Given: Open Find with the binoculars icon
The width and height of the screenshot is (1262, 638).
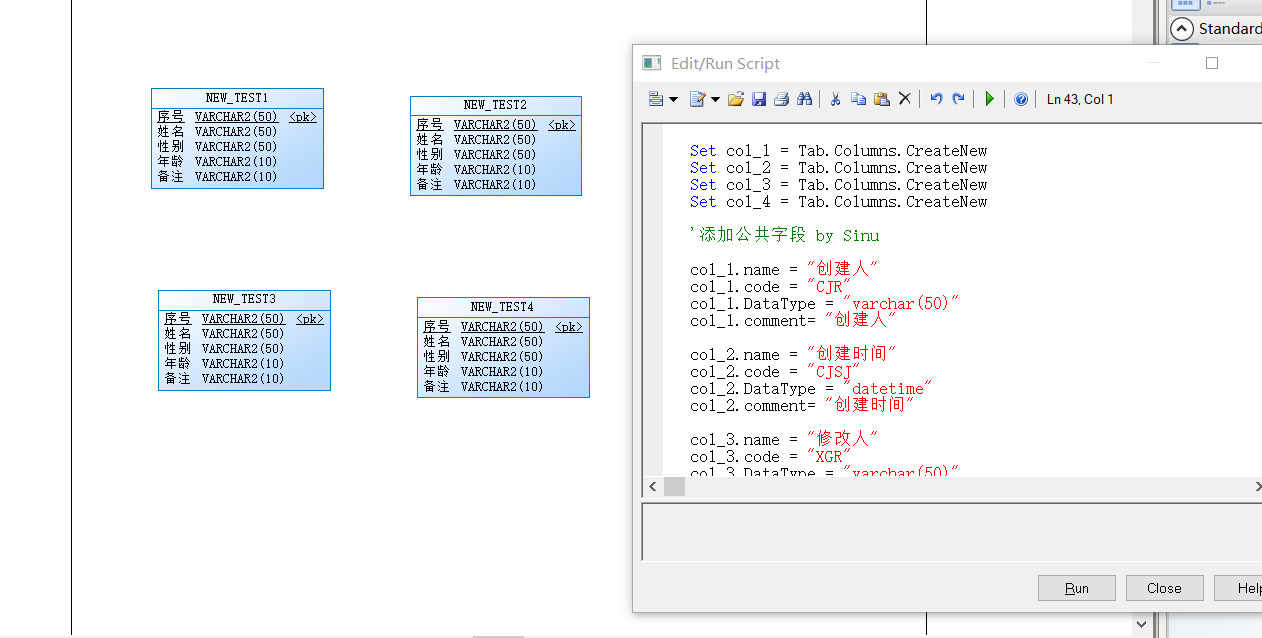Looking at the screenshot, I should [x=806, y=98].
